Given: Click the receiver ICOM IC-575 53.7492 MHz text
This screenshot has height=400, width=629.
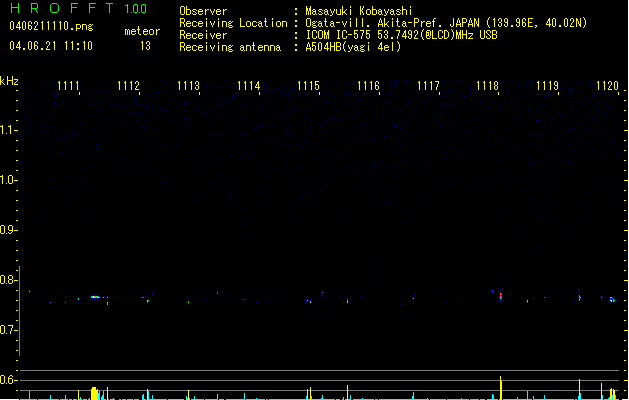Looking at the screenshot, I should [402, 35].
